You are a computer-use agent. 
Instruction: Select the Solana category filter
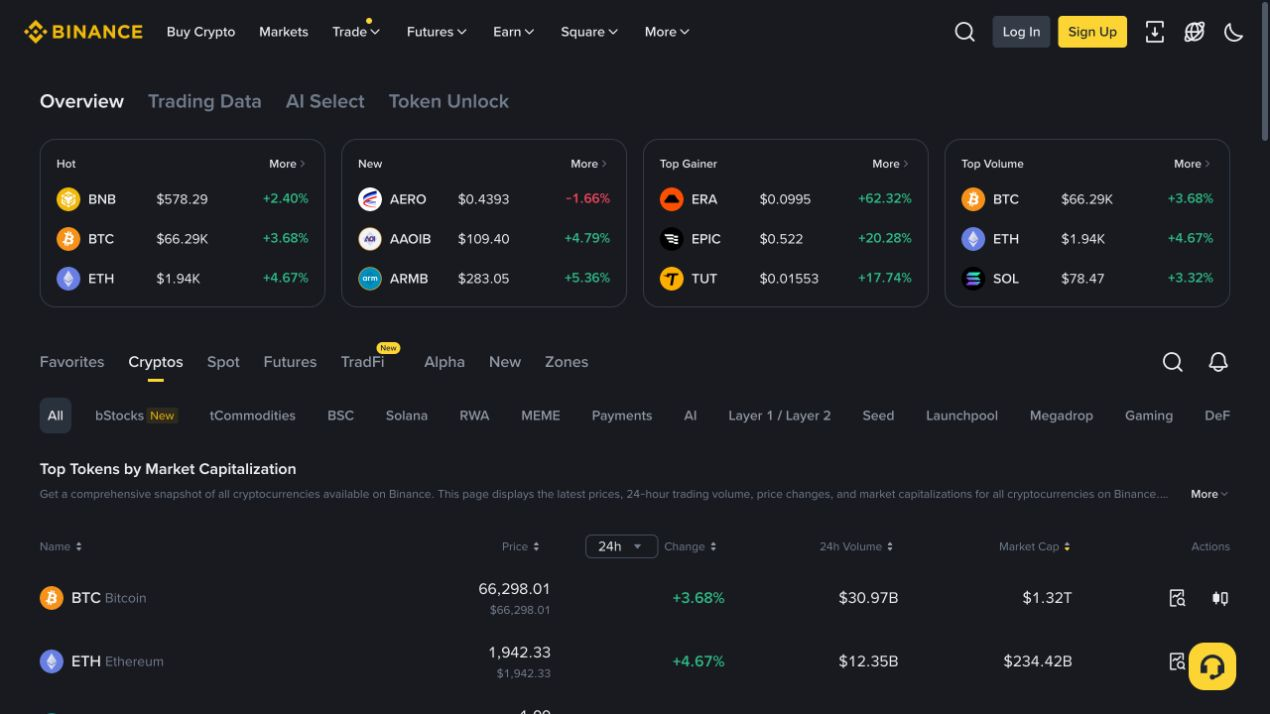click(x=407, y=416)
